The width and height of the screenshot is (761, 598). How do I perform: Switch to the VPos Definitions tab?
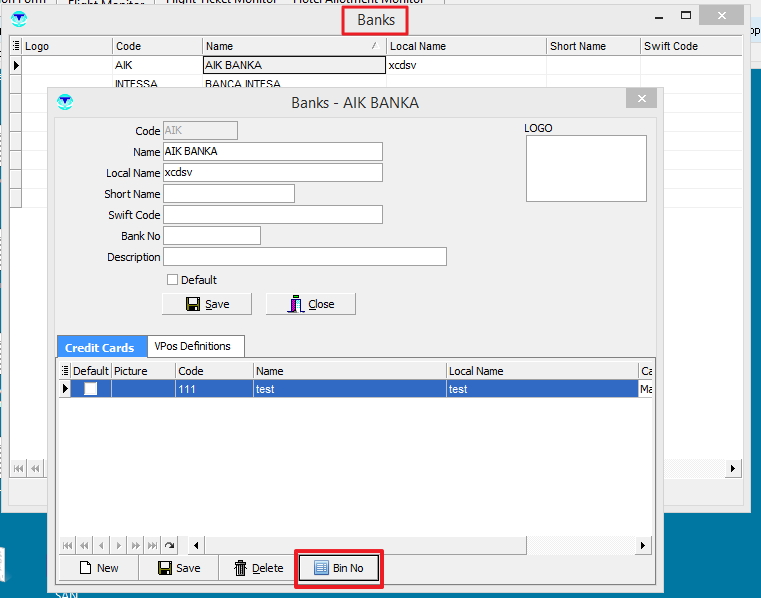click(192, 346)
